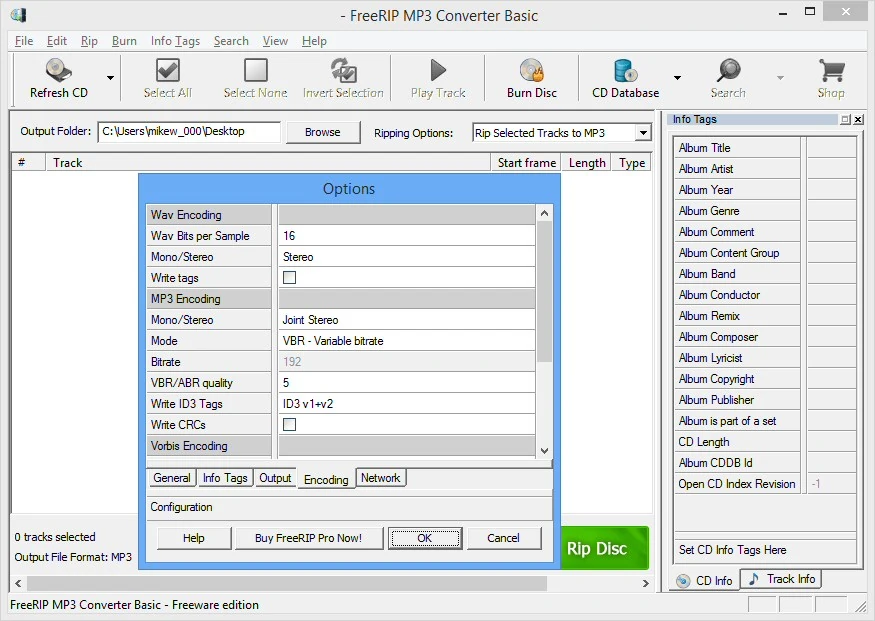Click the green Rip Disc button
This screenshot has height=621, width=875.
click(x=605, y=548)
